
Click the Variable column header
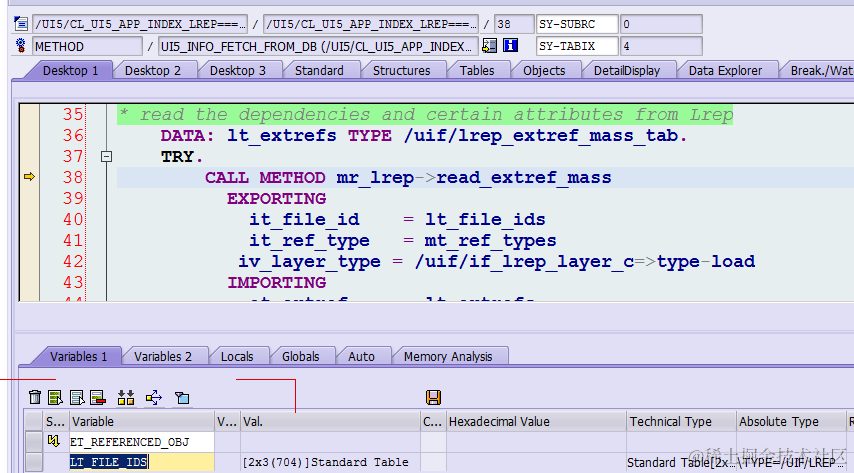(x=142, y=421)
